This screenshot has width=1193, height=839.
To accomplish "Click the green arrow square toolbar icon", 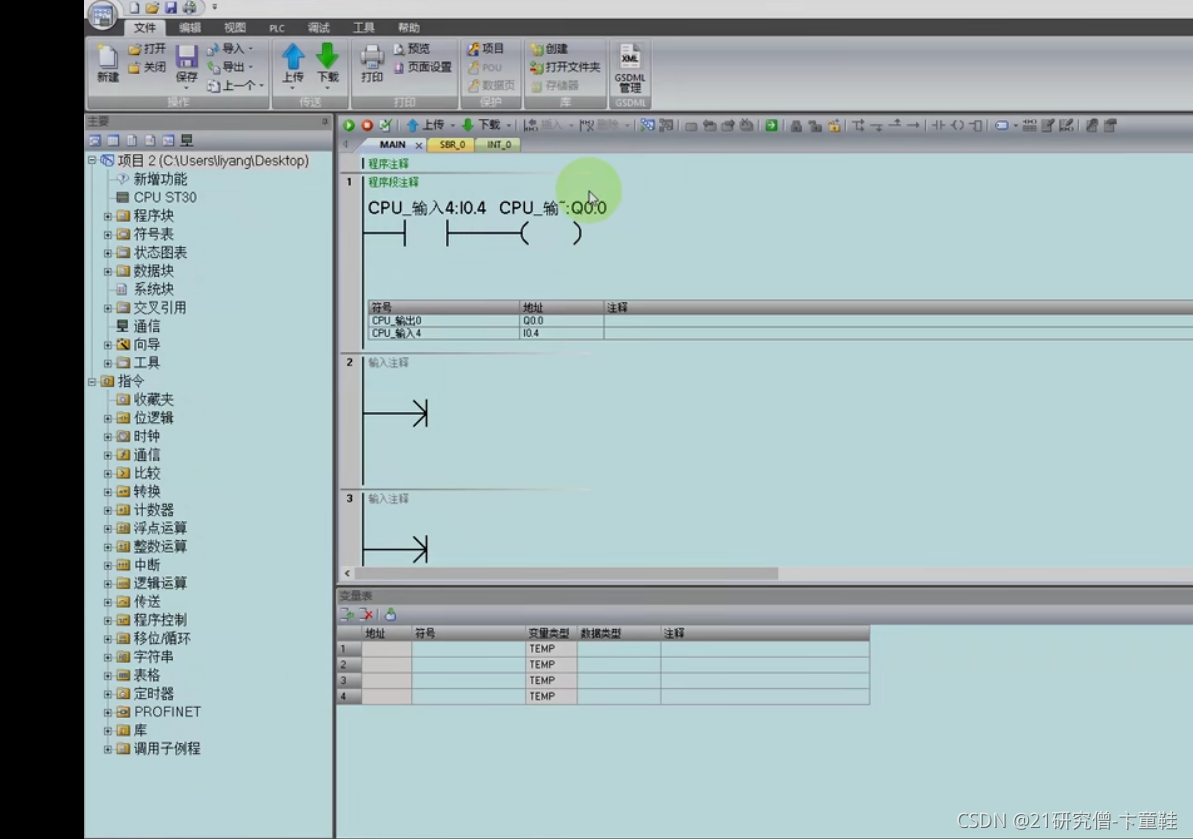I will [771, 126].
